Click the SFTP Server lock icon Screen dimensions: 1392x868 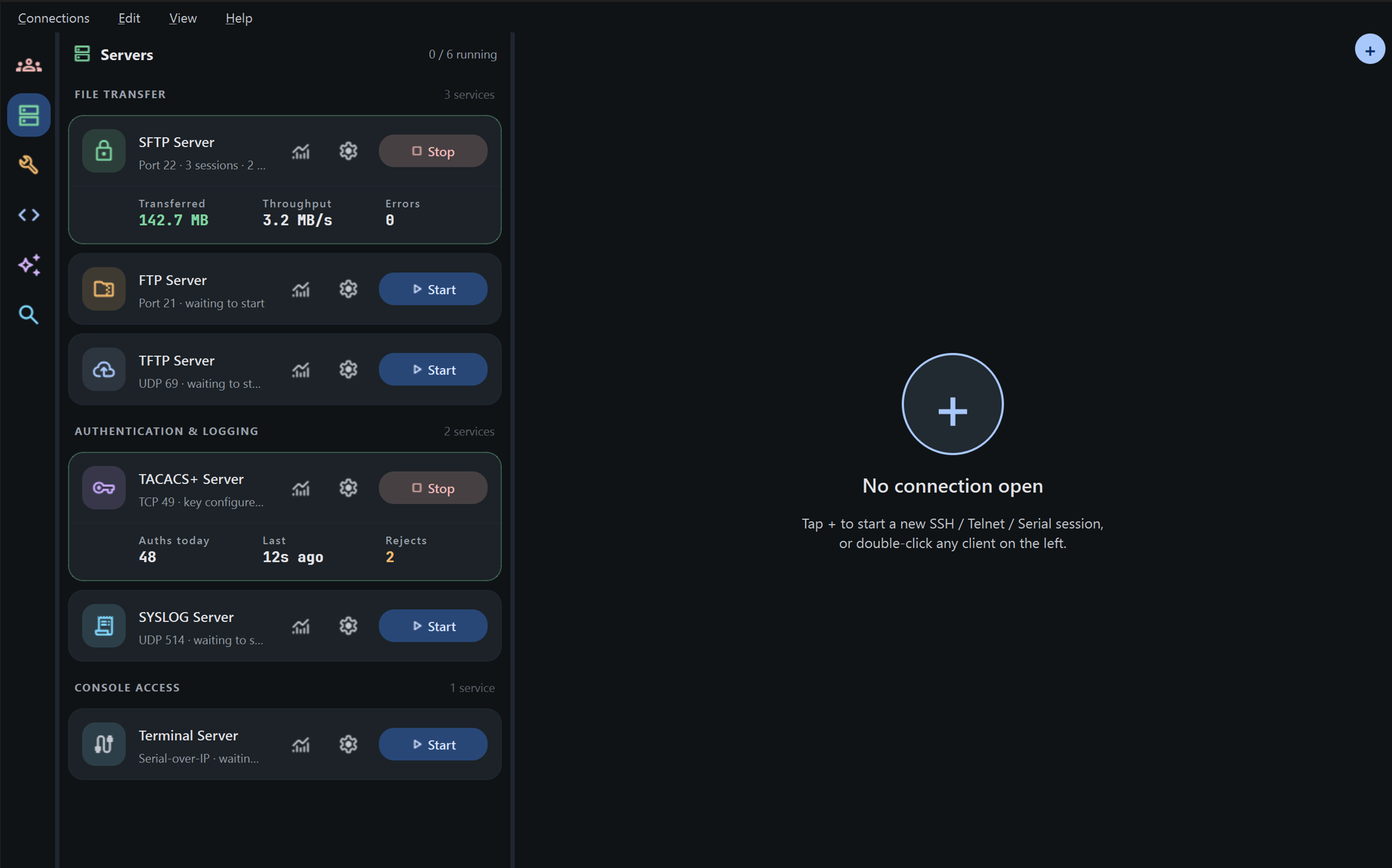(104, 151)
